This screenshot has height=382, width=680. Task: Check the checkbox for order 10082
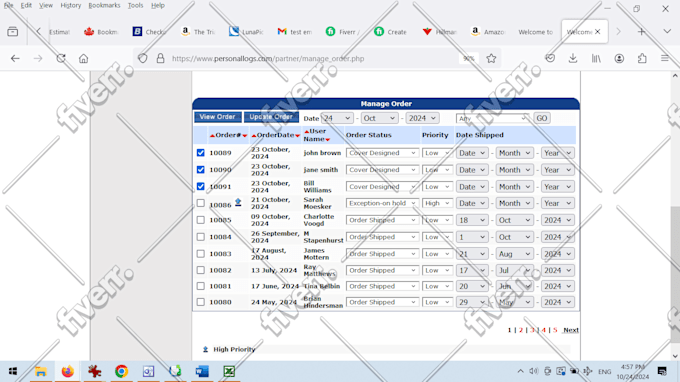200,270
